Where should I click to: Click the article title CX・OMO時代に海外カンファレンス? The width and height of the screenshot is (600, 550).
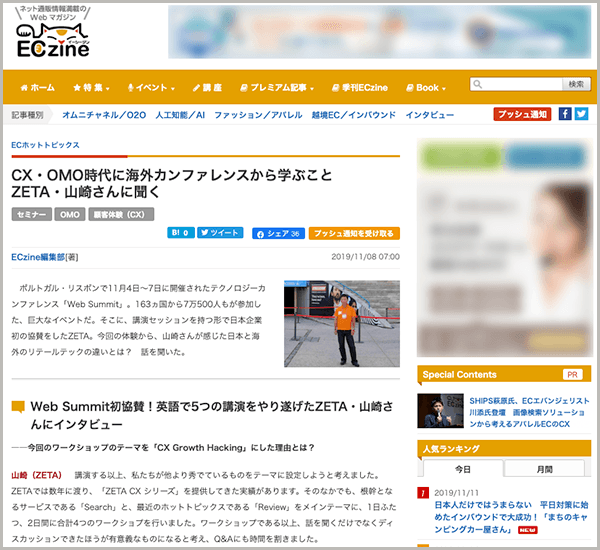pyautogui.click(x=172, y=183)
